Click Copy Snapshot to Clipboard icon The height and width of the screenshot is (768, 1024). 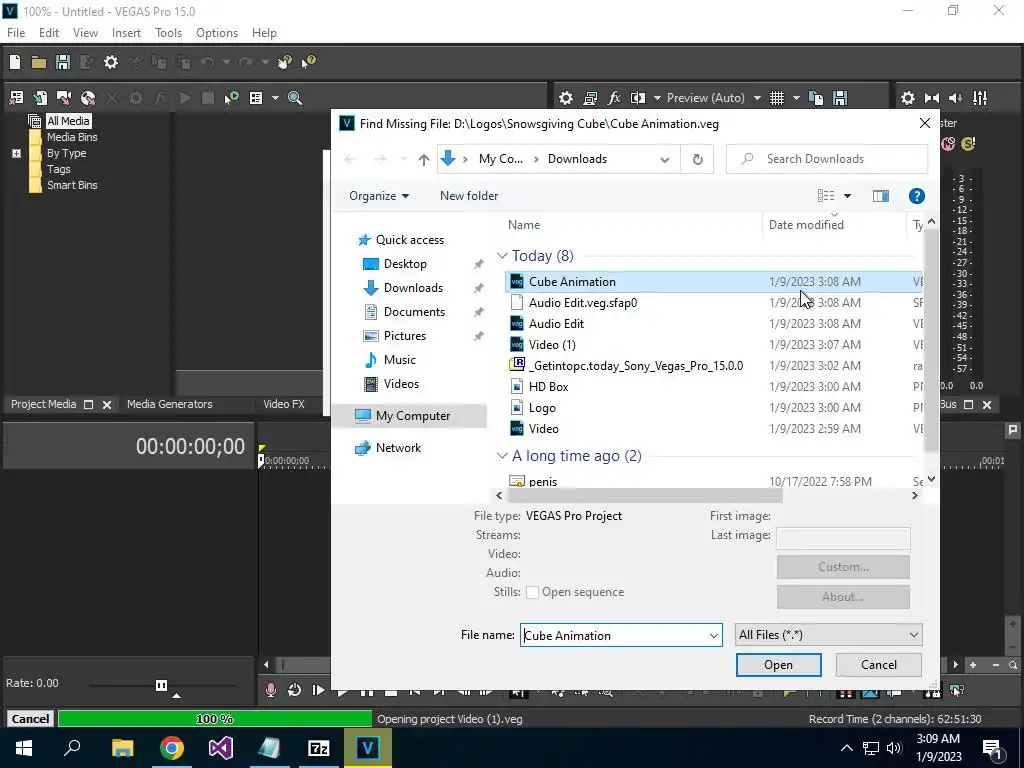tap(816, 98)
